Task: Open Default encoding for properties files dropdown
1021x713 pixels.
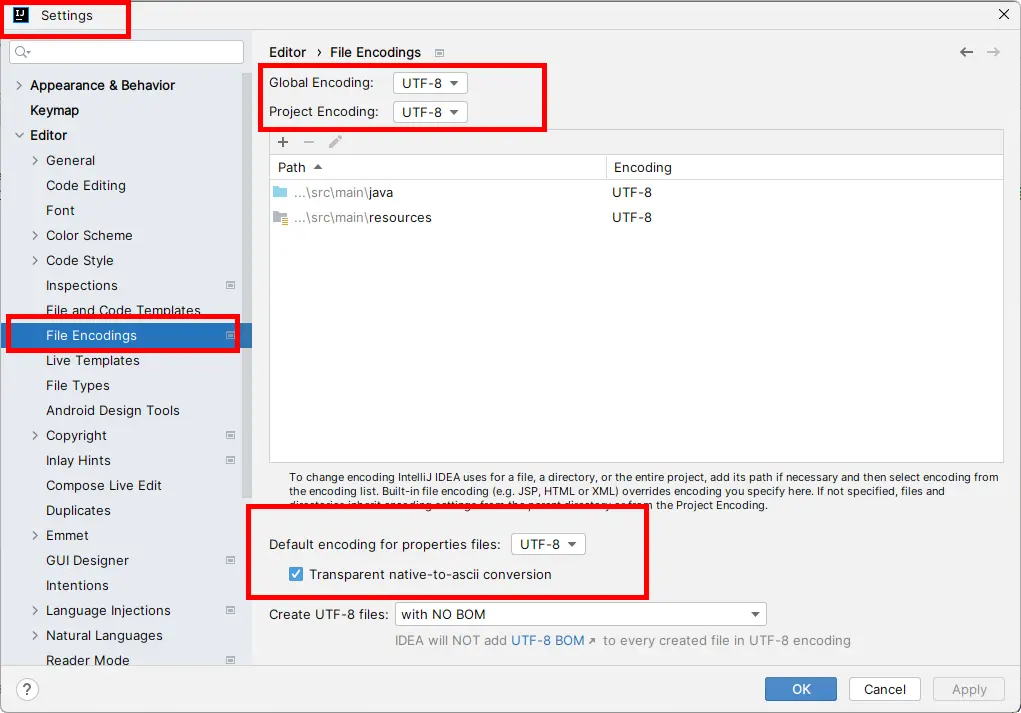Action: pos(548,544)
